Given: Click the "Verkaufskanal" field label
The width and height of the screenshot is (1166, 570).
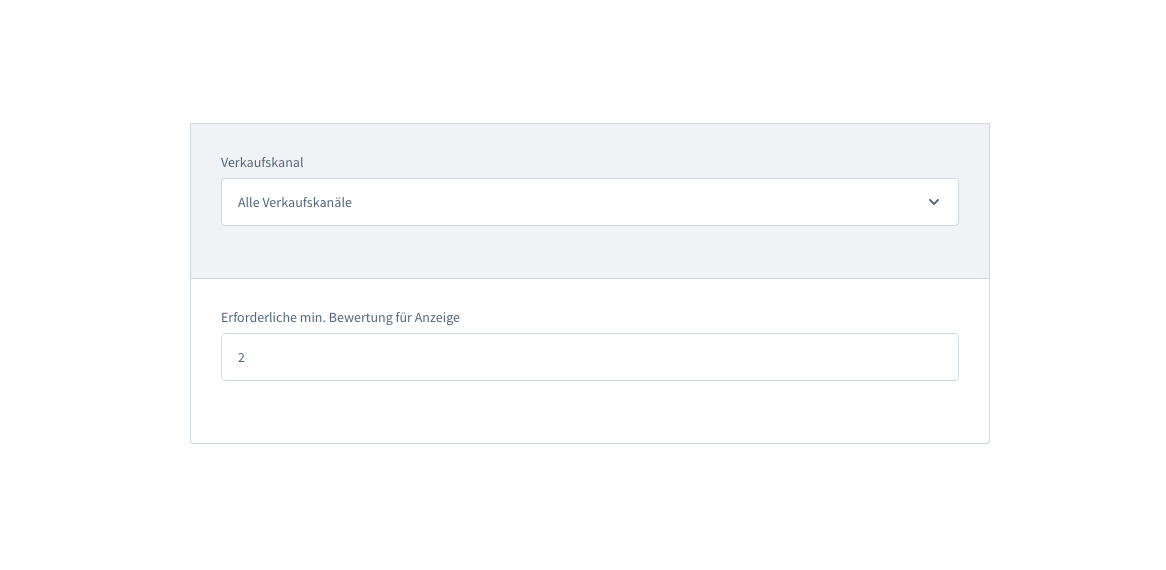Looking at the screenshot, I should click(x=262, y=162).
